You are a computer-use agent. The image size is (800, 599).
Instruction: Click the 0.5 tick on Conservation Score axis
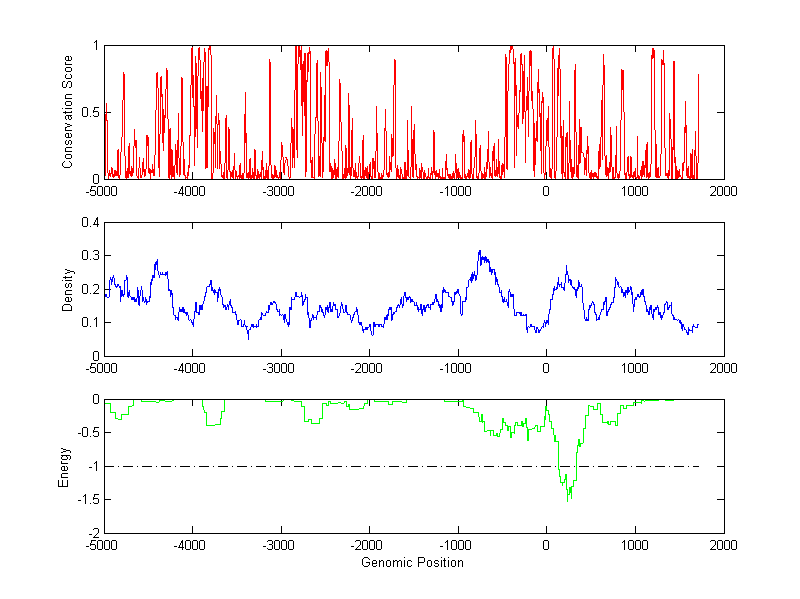(x=90, y=112)
